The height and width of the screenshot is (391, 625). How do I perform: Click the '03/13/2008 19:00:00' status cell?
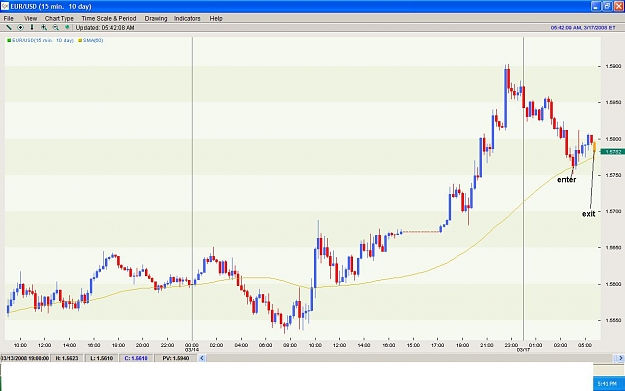tap(25, 358)
